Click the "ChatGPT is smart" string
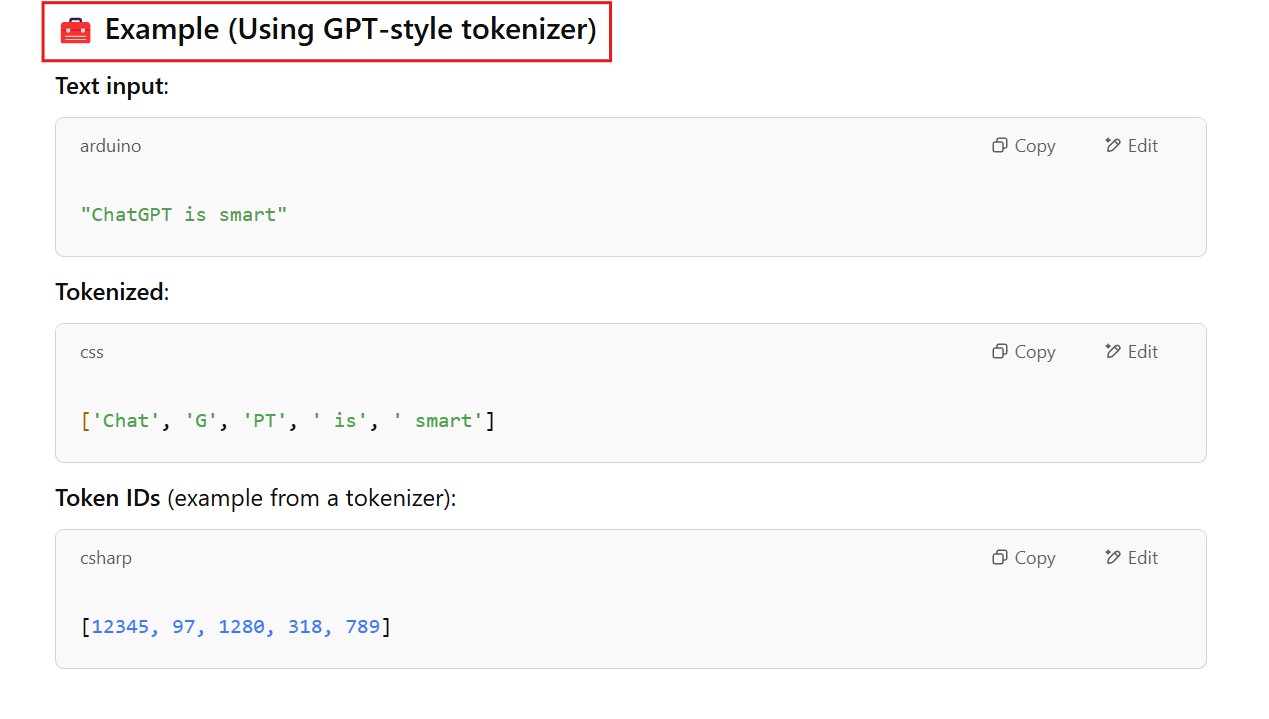Screen dimensions: 1269x719 click(184, 215)
